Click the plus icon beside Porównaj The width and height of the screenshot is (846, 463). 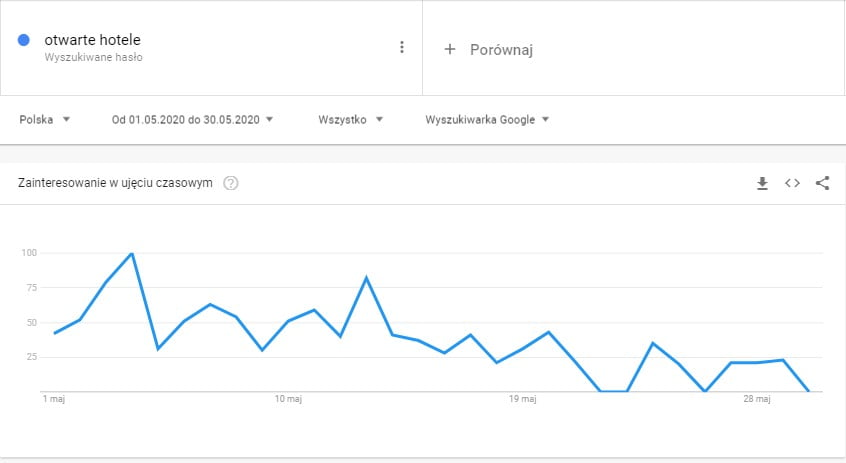click(449, 50)
